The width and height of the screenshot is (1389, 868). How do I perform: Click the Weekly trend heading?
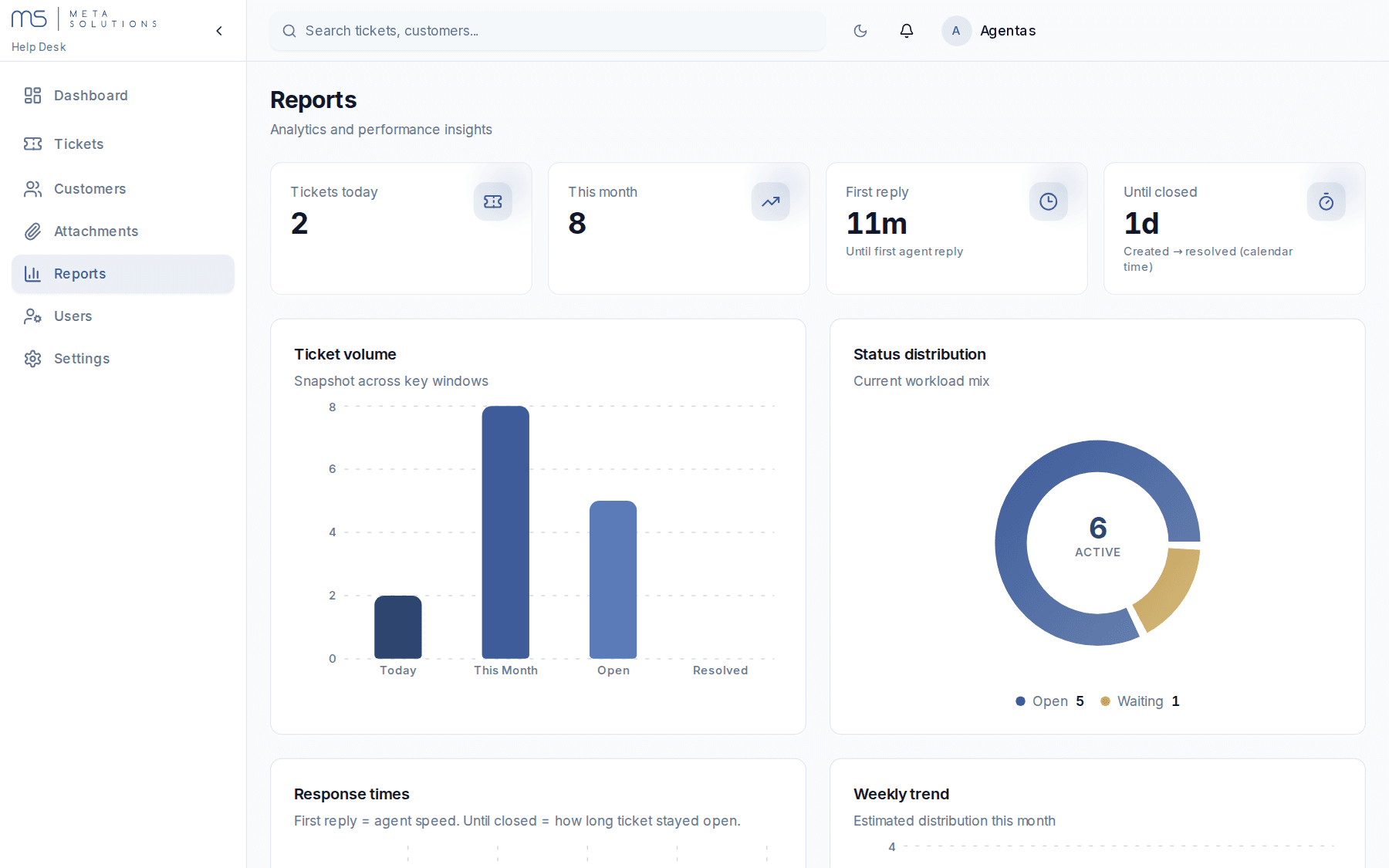pos(901,794)
